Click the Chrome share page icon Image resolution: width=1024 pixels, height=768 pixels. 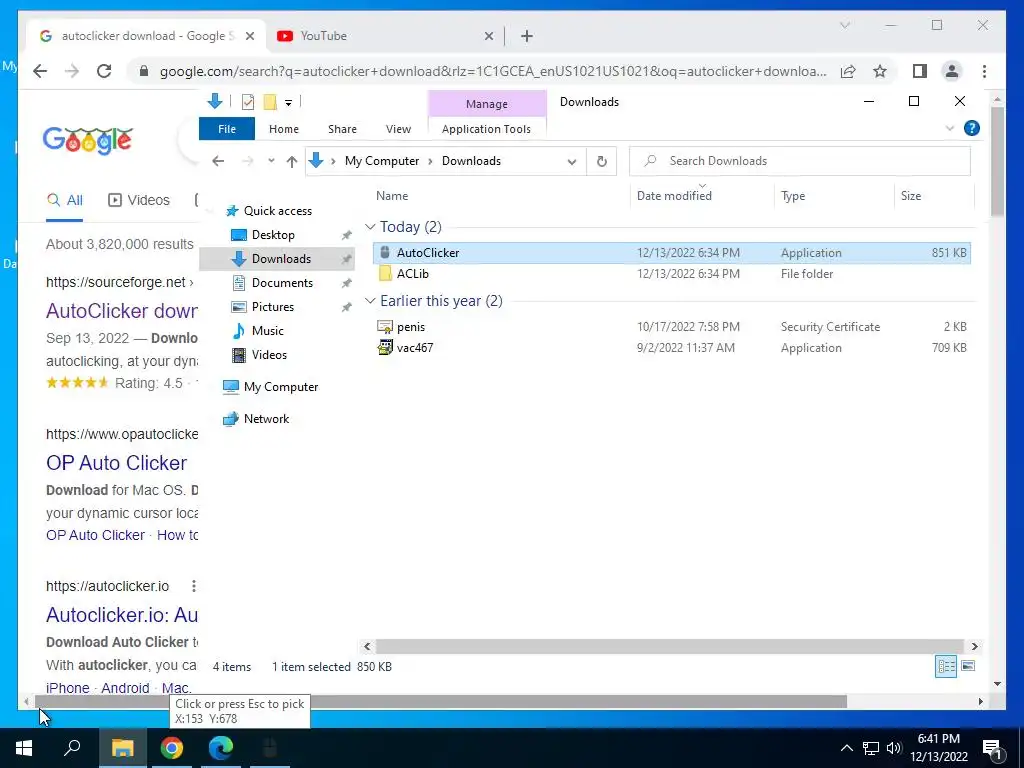point(848,71)
